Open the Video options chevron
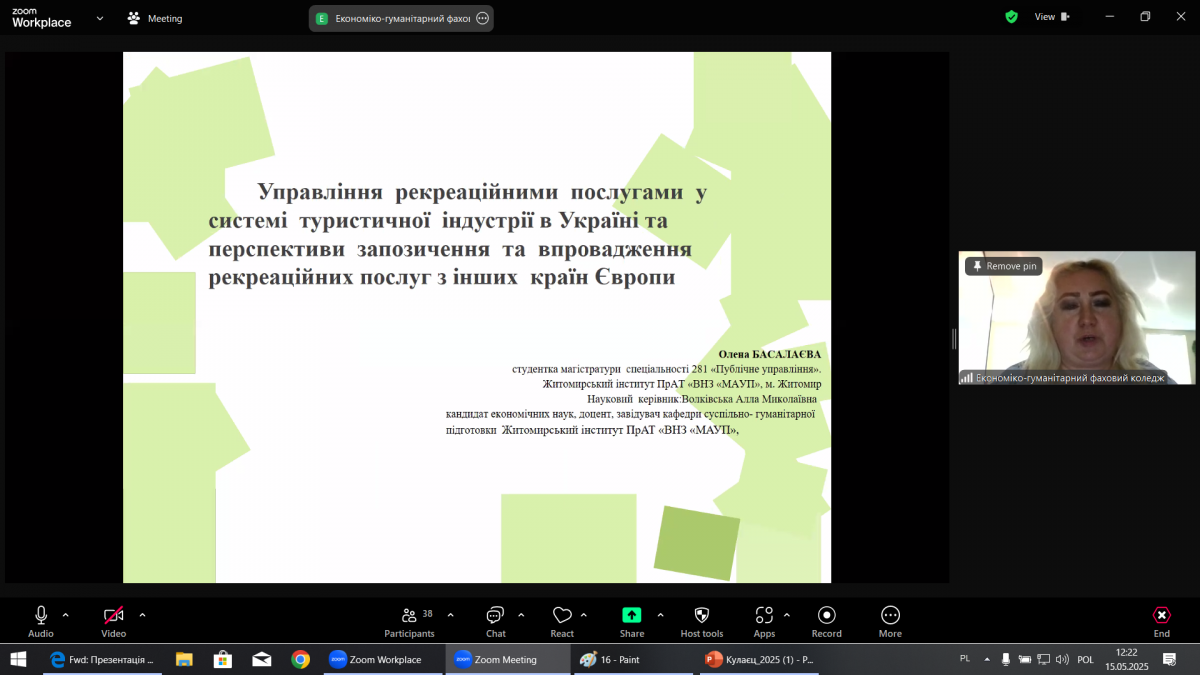This screenshot has height=675, width=1200. coord(141,617)
